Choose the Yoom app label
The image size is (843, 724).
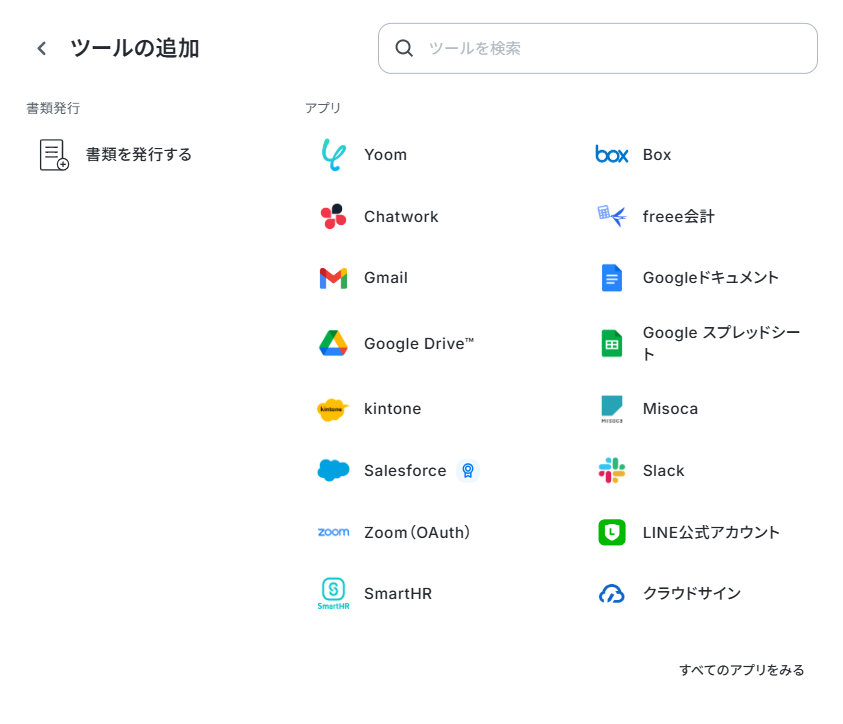(385, 155)
